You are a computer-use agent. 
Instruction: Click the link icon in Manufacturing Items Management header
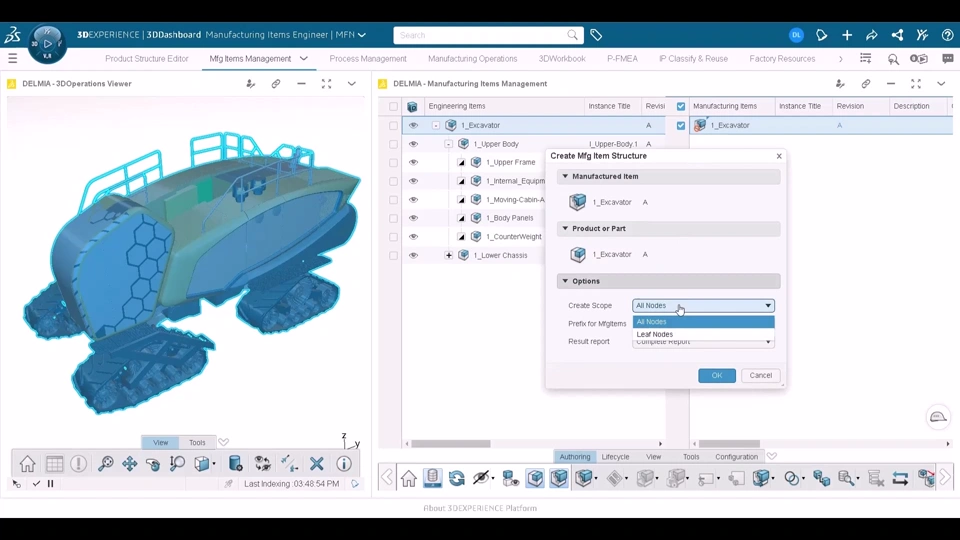pos(866,84)
